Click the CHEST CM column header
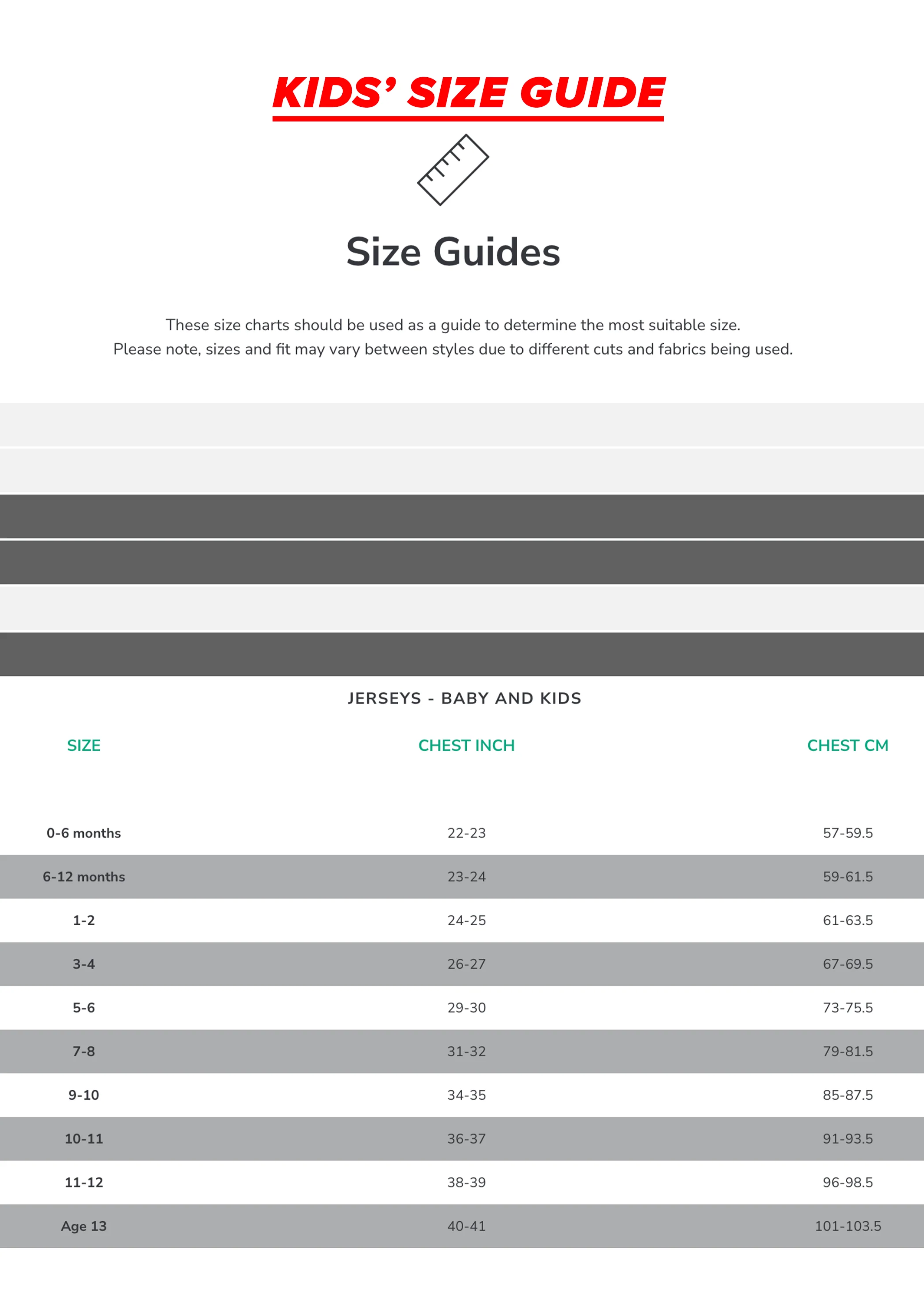 click(848, 745)
